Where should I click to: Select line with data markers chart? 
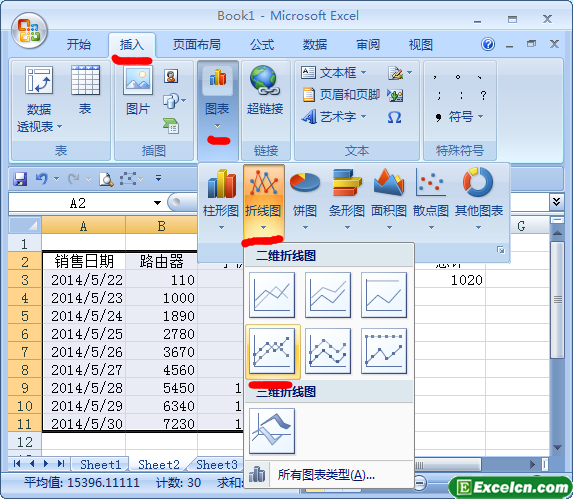pos(272,351)
